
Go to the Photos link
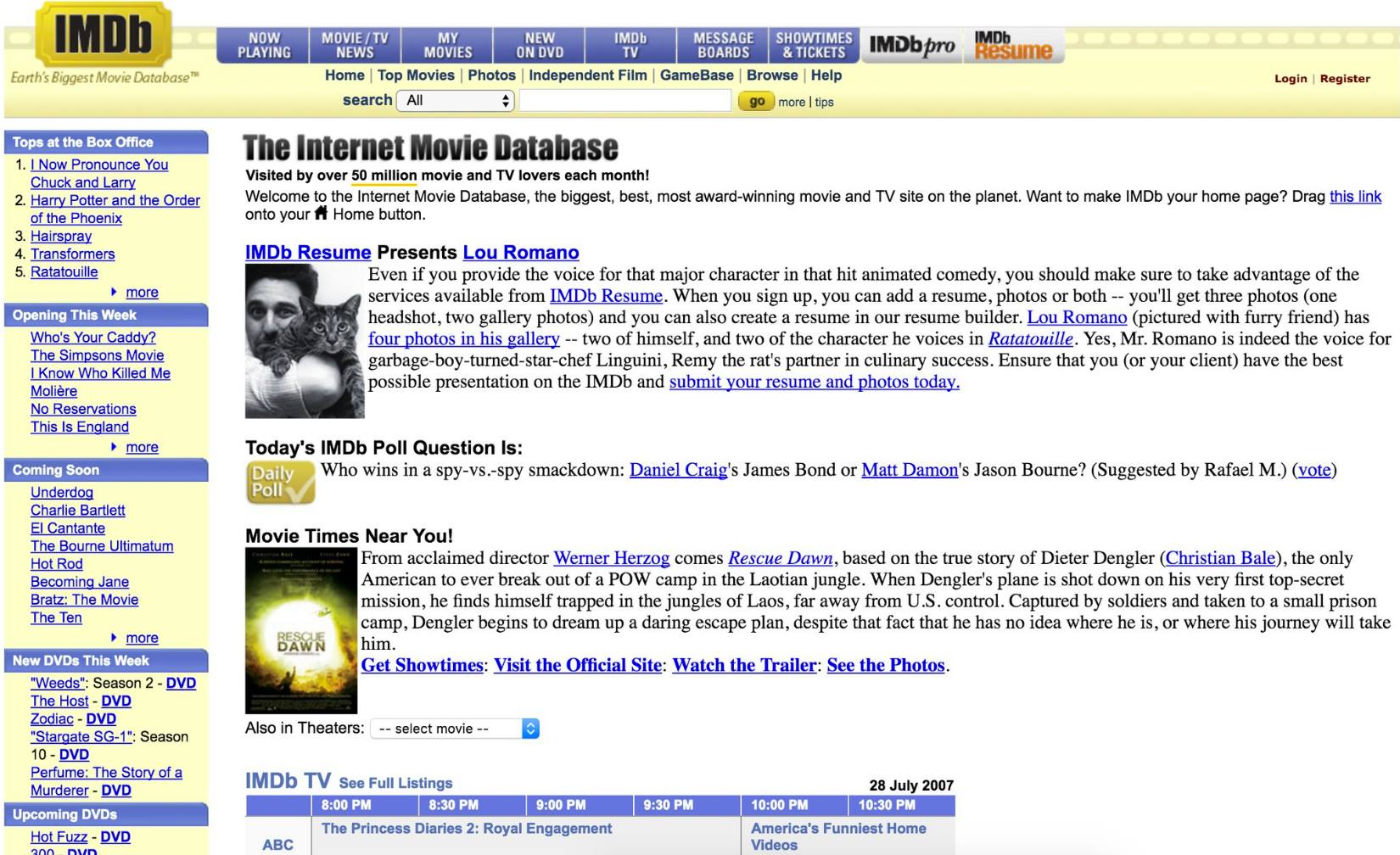pos(491,75)
